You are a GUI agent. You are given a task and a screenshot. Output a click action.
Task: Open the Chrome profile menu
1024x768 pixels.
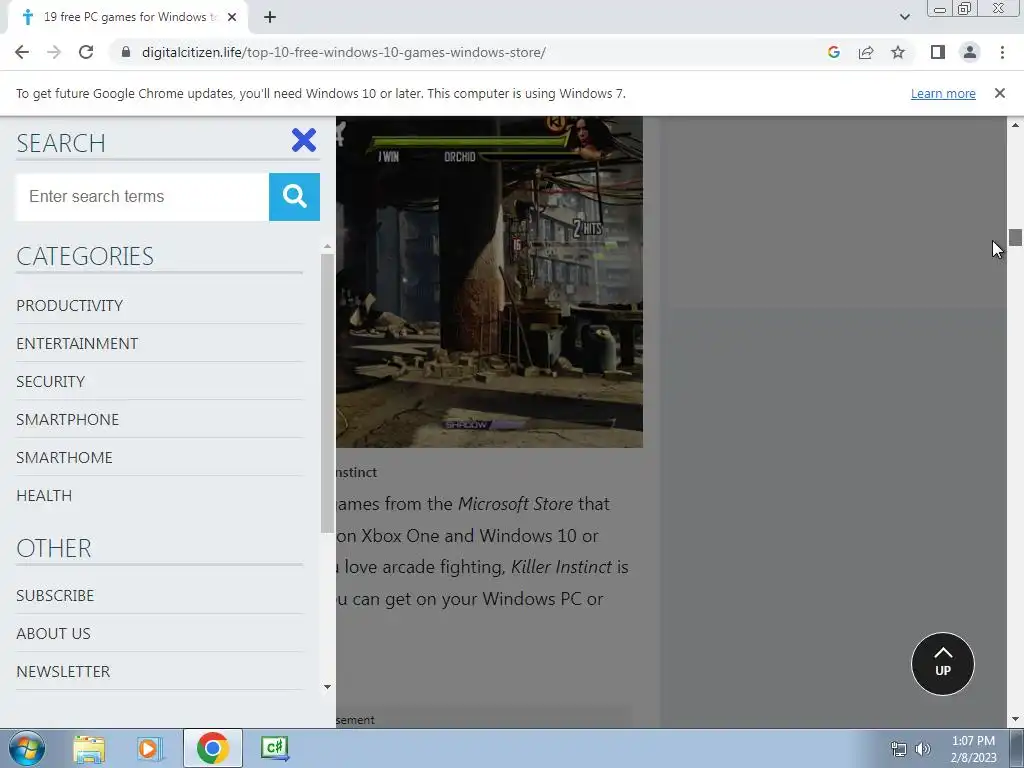point(970,52)
